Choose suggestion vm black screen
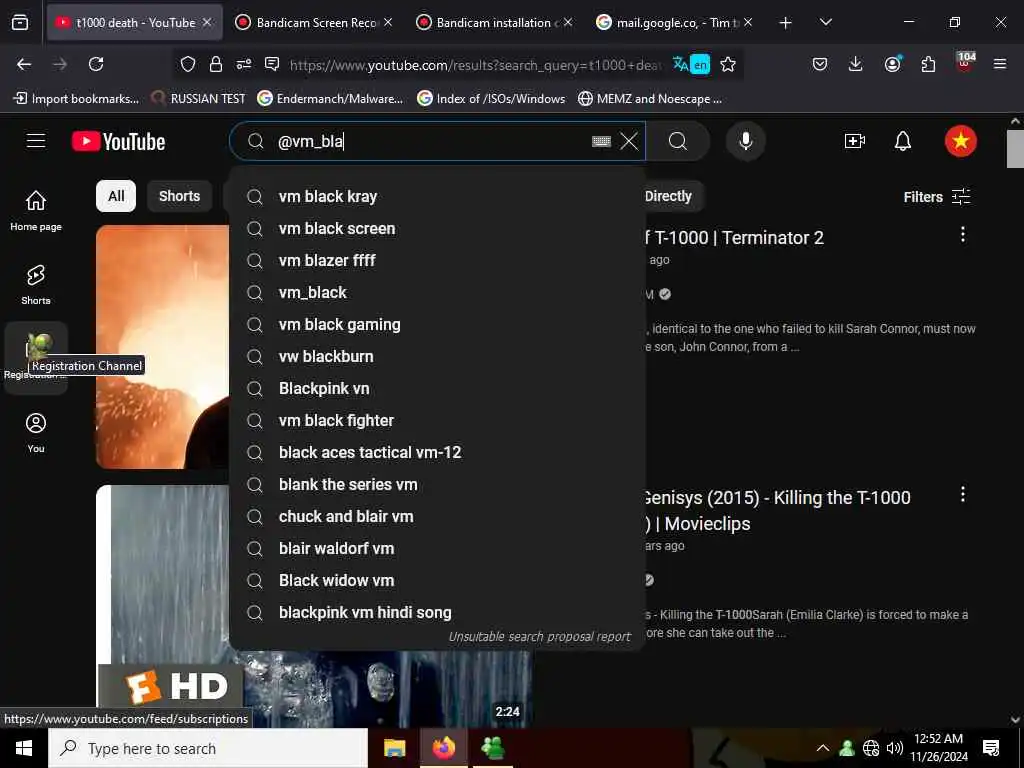This screenshot has width=1024, height=768. point(438,229)
